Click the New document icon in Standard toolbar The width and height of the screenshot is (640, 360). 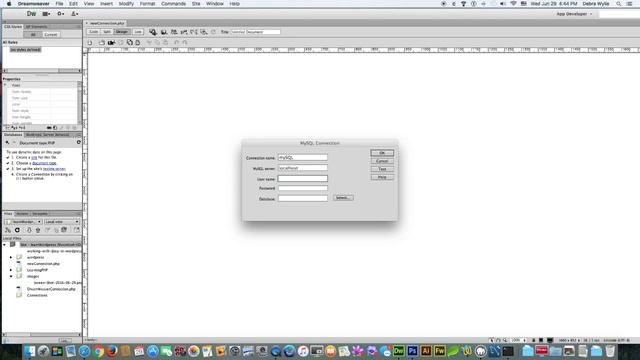click(90, 42)
